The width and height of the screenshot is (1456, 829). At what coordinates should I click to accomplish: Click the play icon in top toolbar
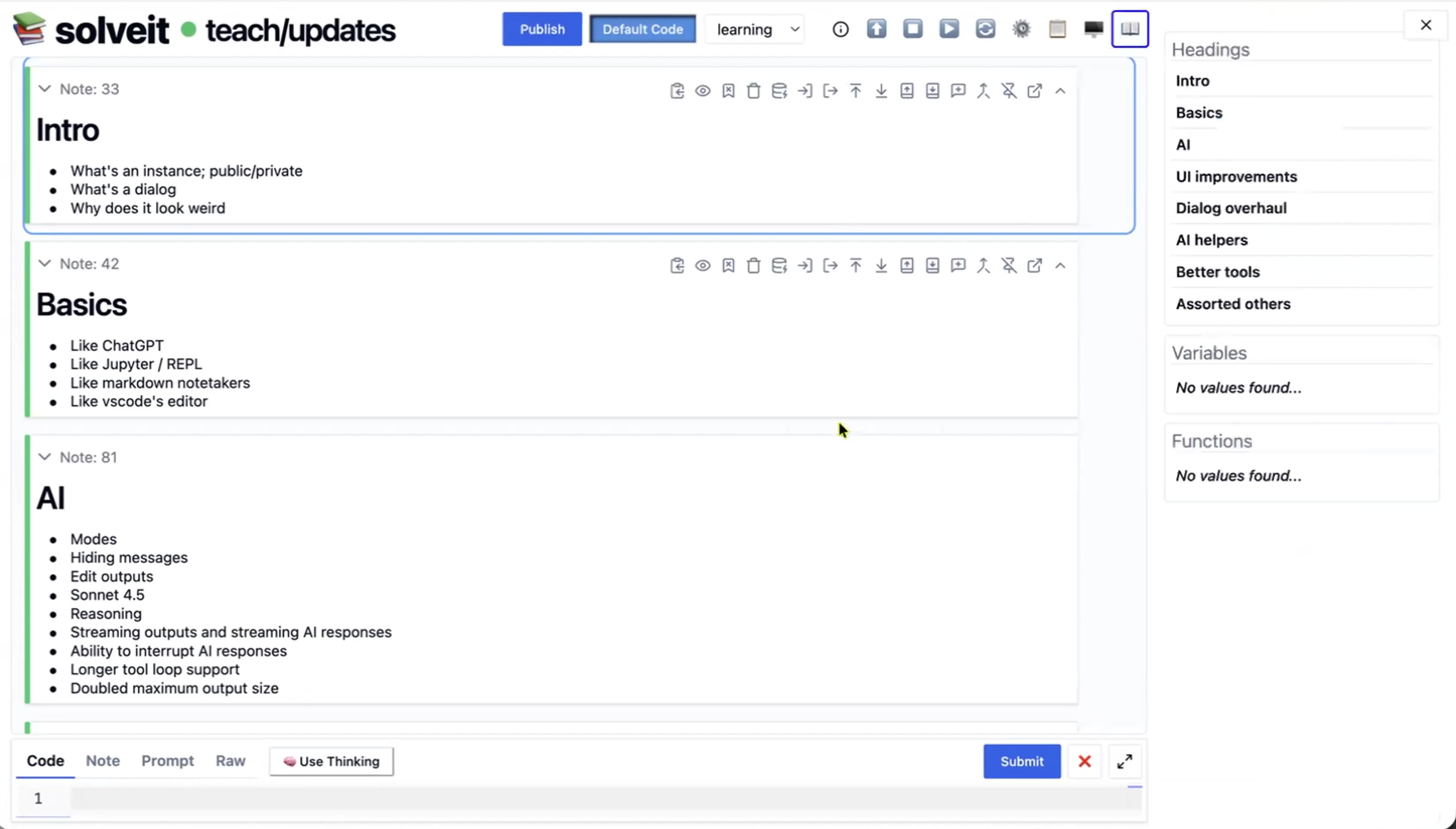[x=949, y=29]
